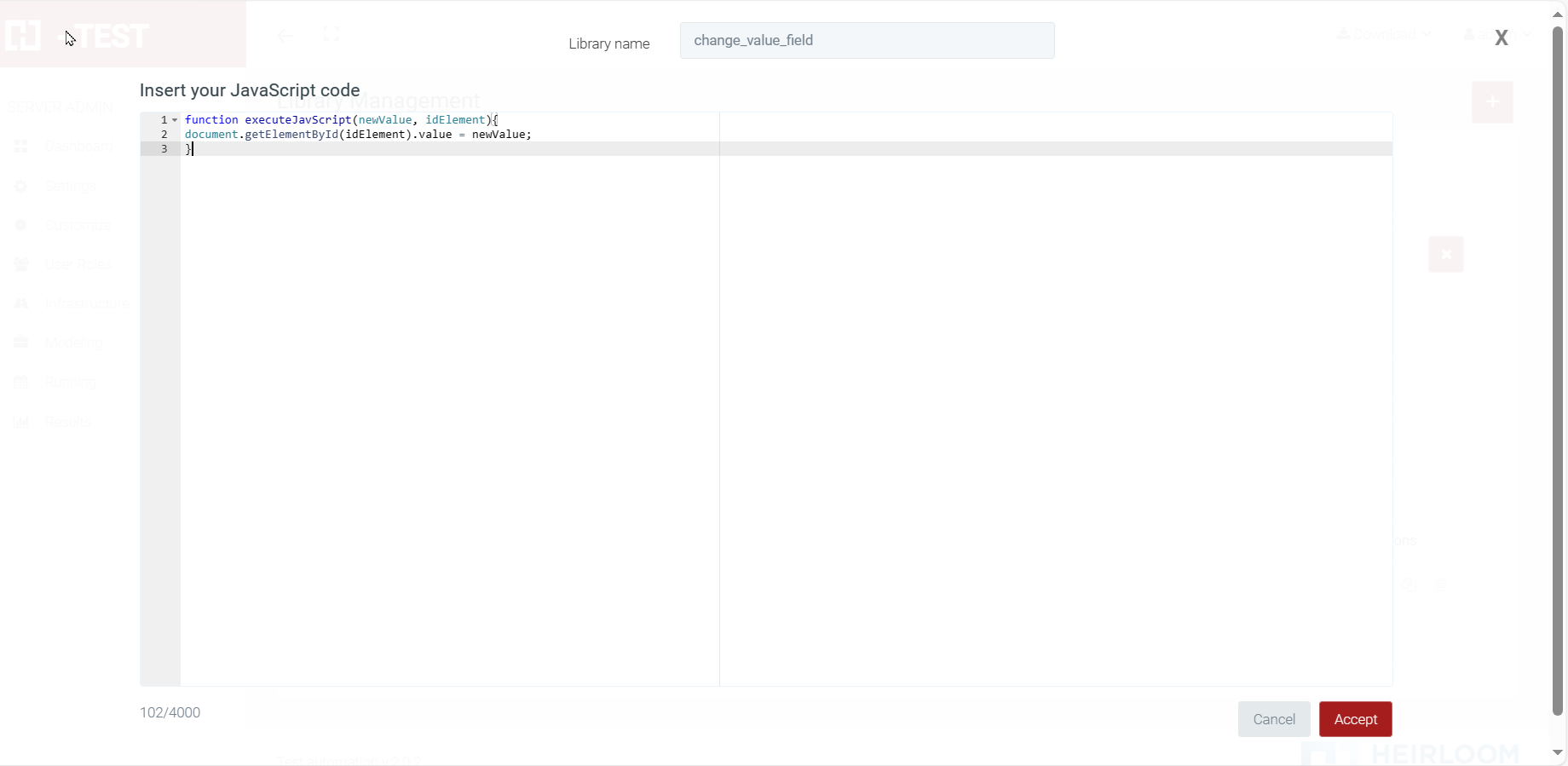Viewport: 1568px width, 766px height.
Task: Collapse the function fold arrow on line 1
Action: (175, 120)
